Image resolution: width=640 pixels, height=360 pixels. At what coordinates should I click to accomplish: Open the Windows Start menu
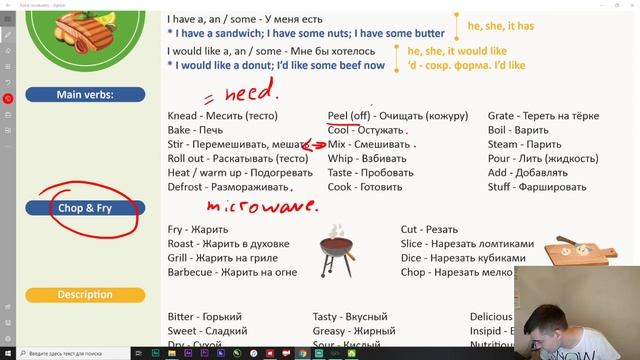(8, 353)
